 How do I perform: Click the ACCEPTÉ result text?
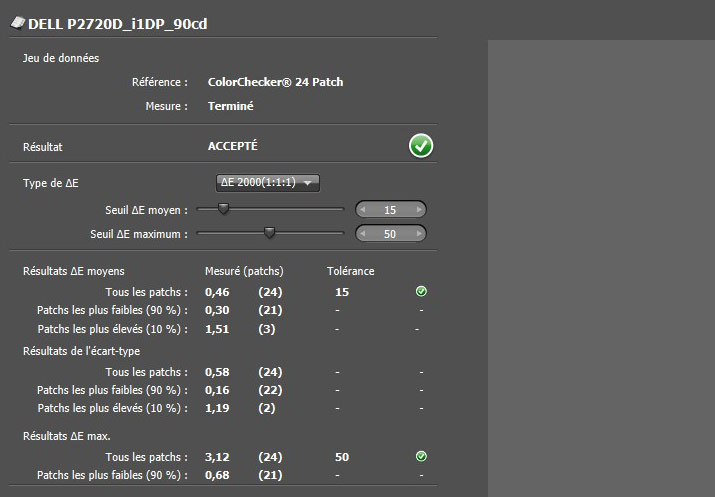coord(233,146)
